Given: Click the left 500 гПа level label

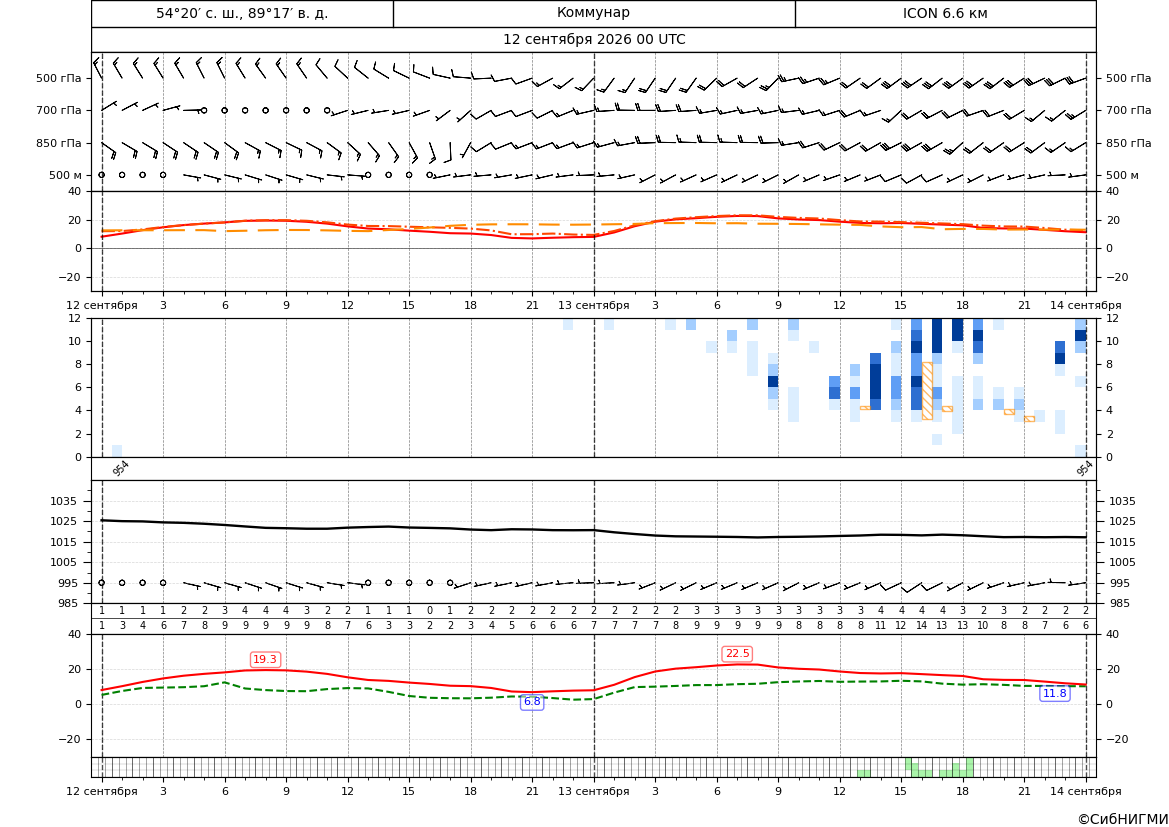Looking at the screenshot, I should pos(59,78).
